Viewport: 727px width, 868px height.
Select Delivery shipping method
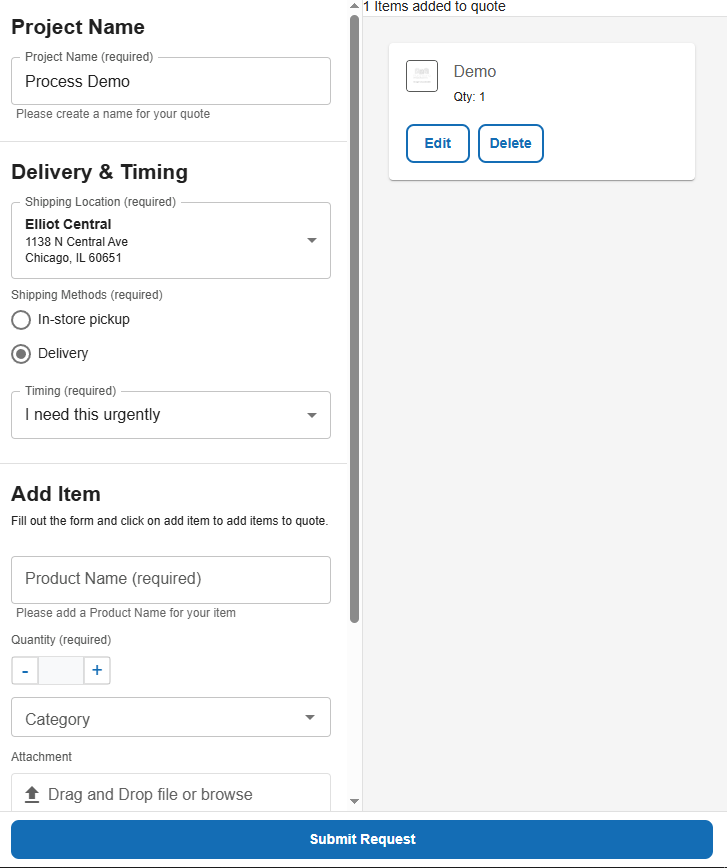click(21, 353)
